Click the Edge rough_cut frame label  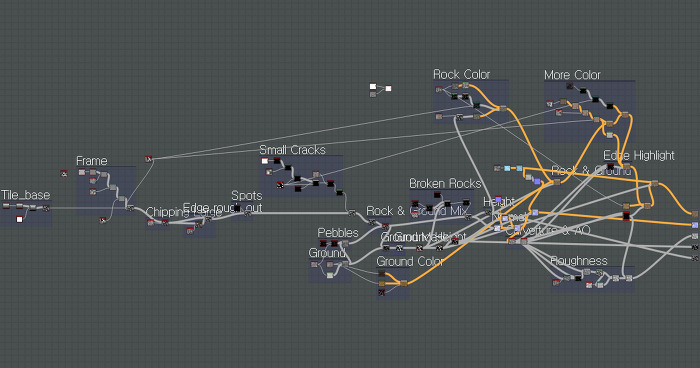[x=223, y=208]
